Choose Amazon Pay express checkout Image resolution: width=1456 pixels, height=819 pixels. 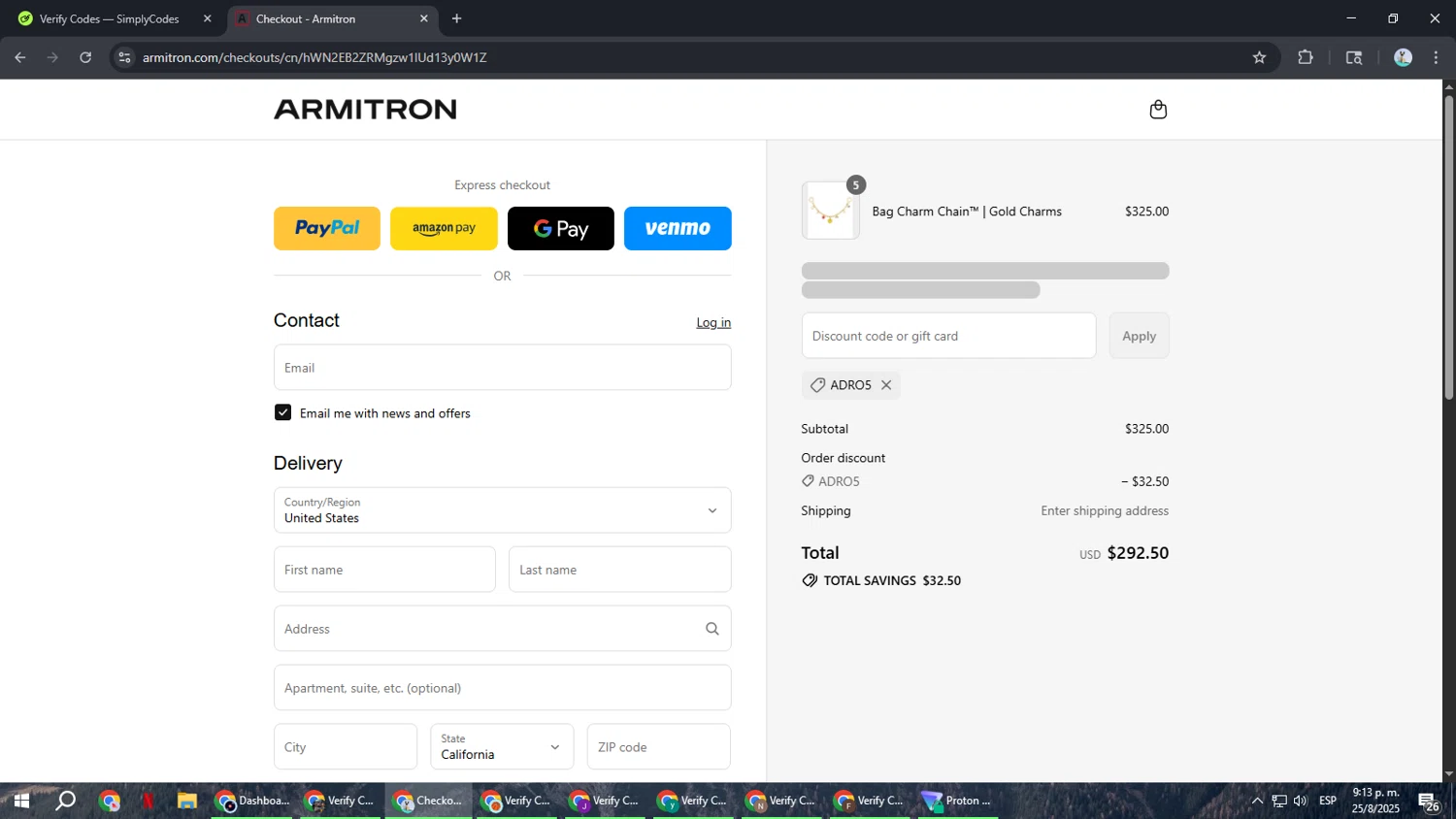point(444,228)
